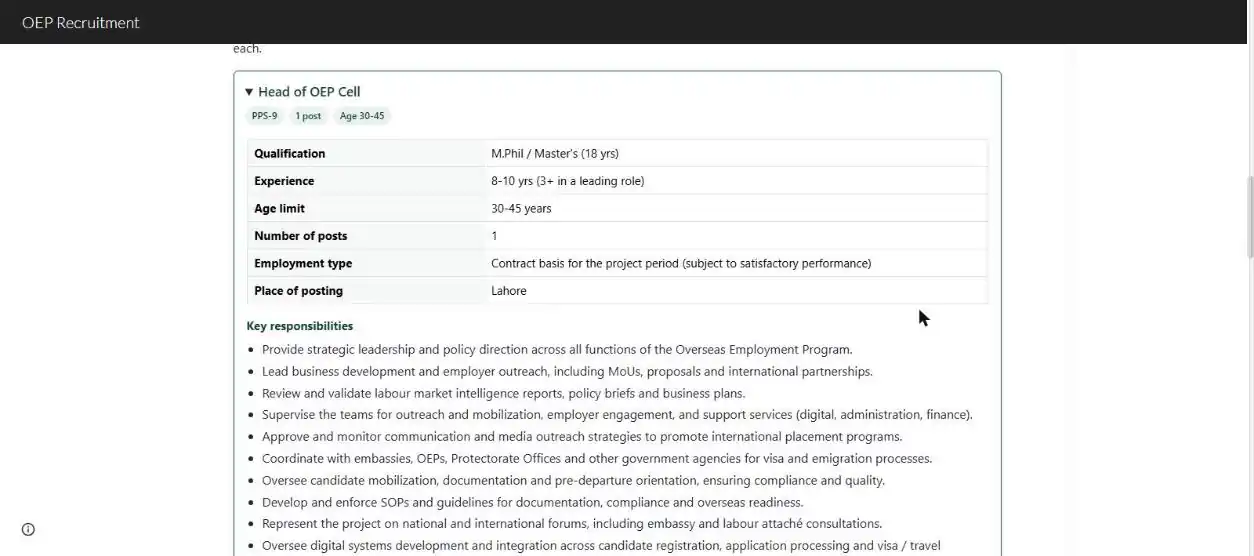Open the info icon at bottom left
This screenshot has width=1254, height=556.
[x=28, y=530]
